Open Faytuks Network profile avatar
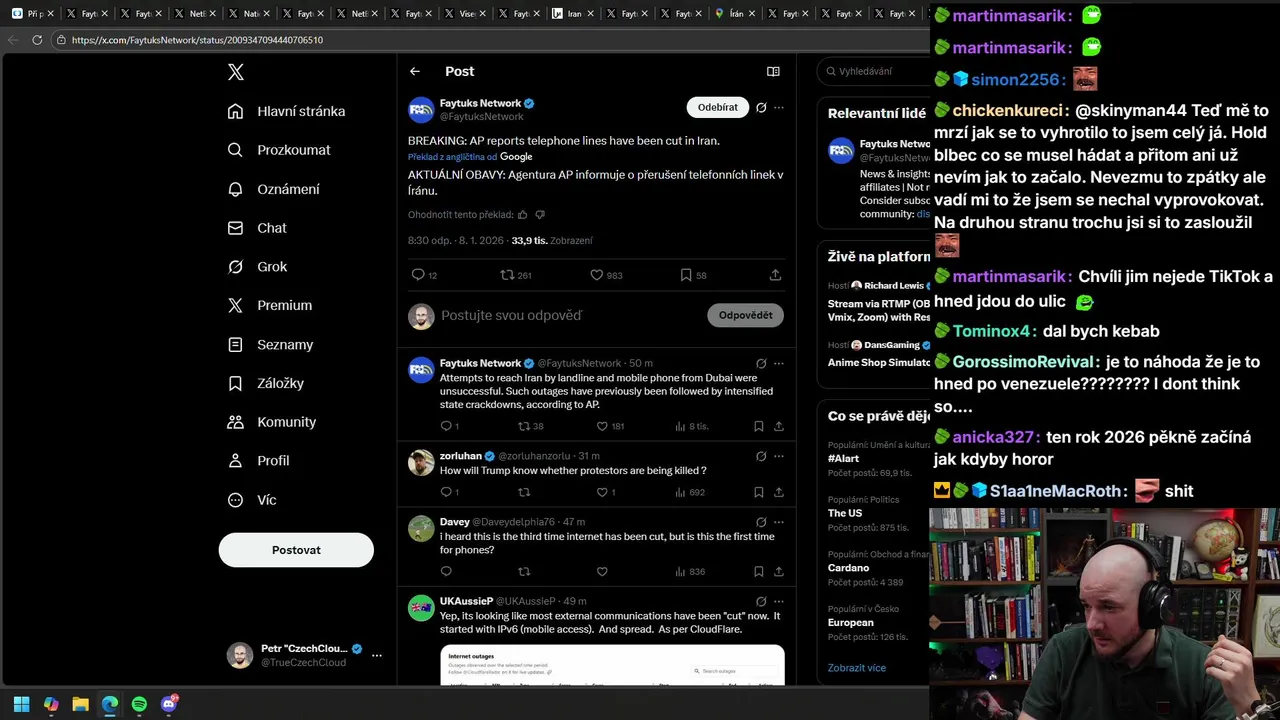This screenshot has width=1280, height=720. [421, 110]
